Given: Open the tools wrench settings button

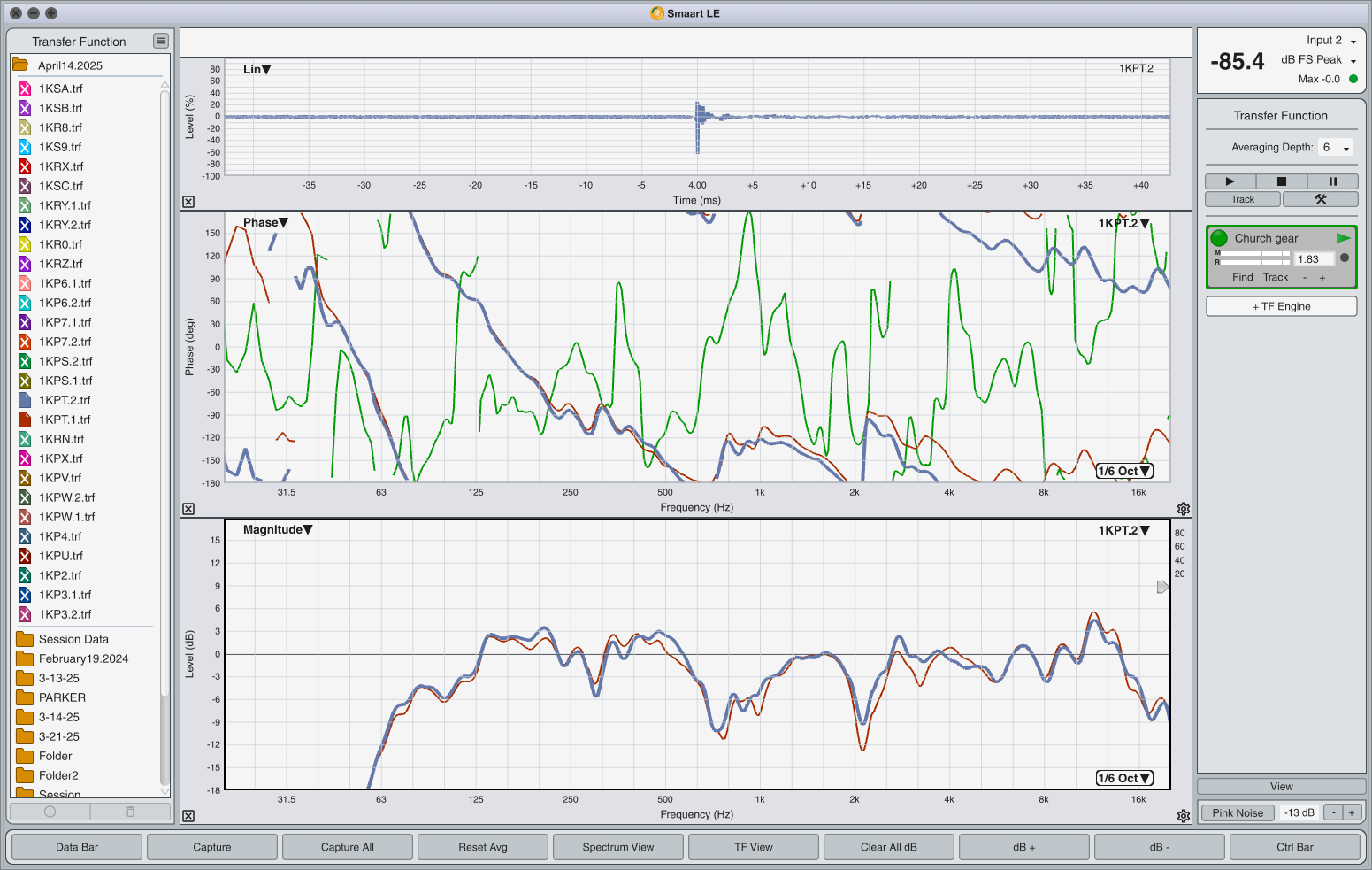Looking at the screenshot, I should tap(1320, 199).
